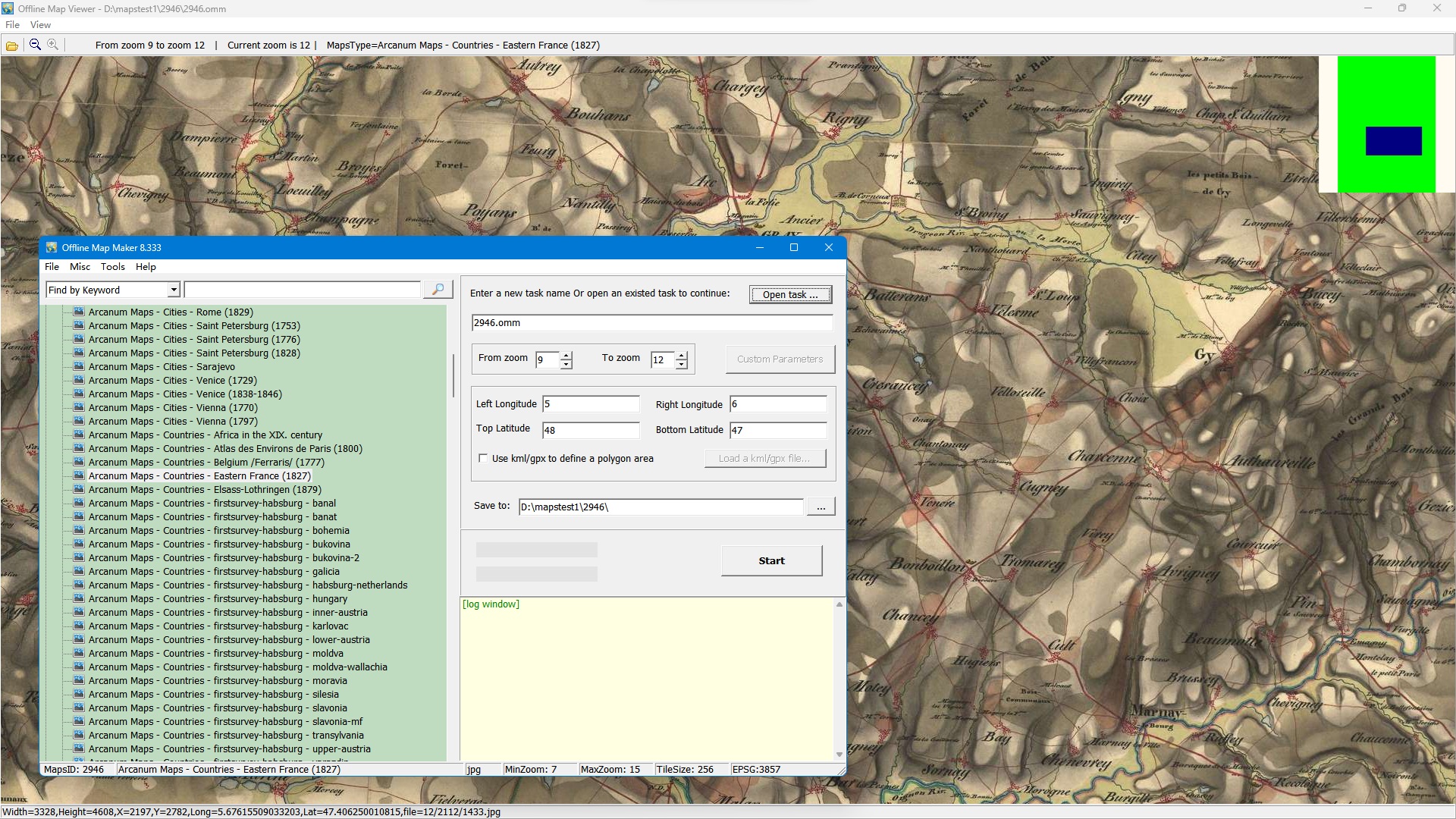Click the task name input field
The width and height of the screenshot is (1456, 819).
(652, 323)
